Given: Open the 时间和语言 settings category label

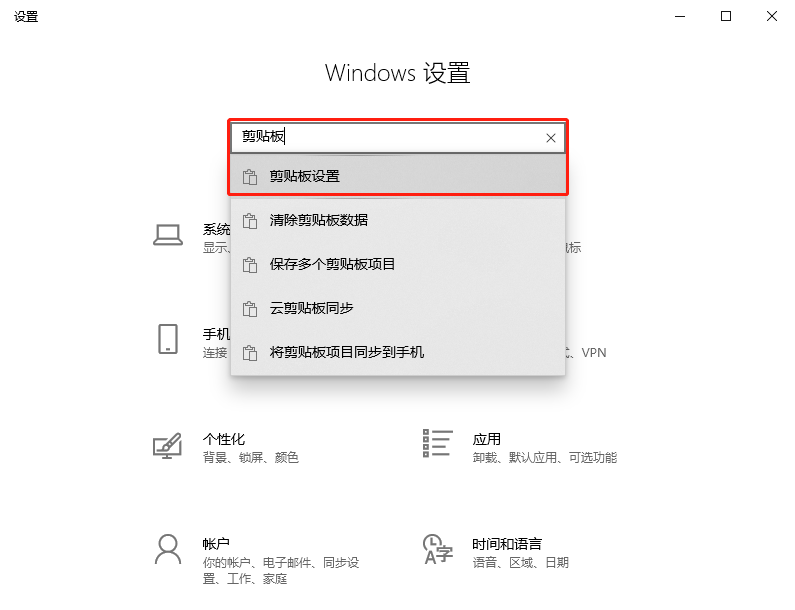Looking at the screenshot, I should (507, 544).
